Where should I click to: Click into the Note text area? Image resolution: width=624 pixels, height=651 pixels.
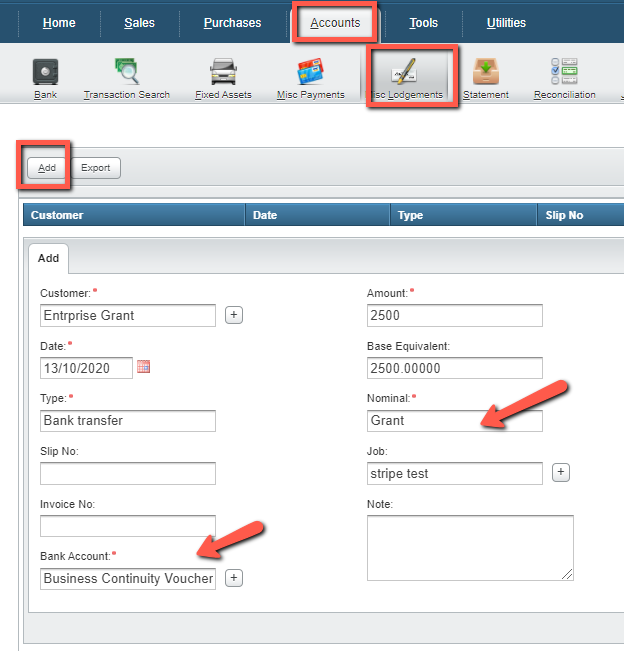point(470,547)
